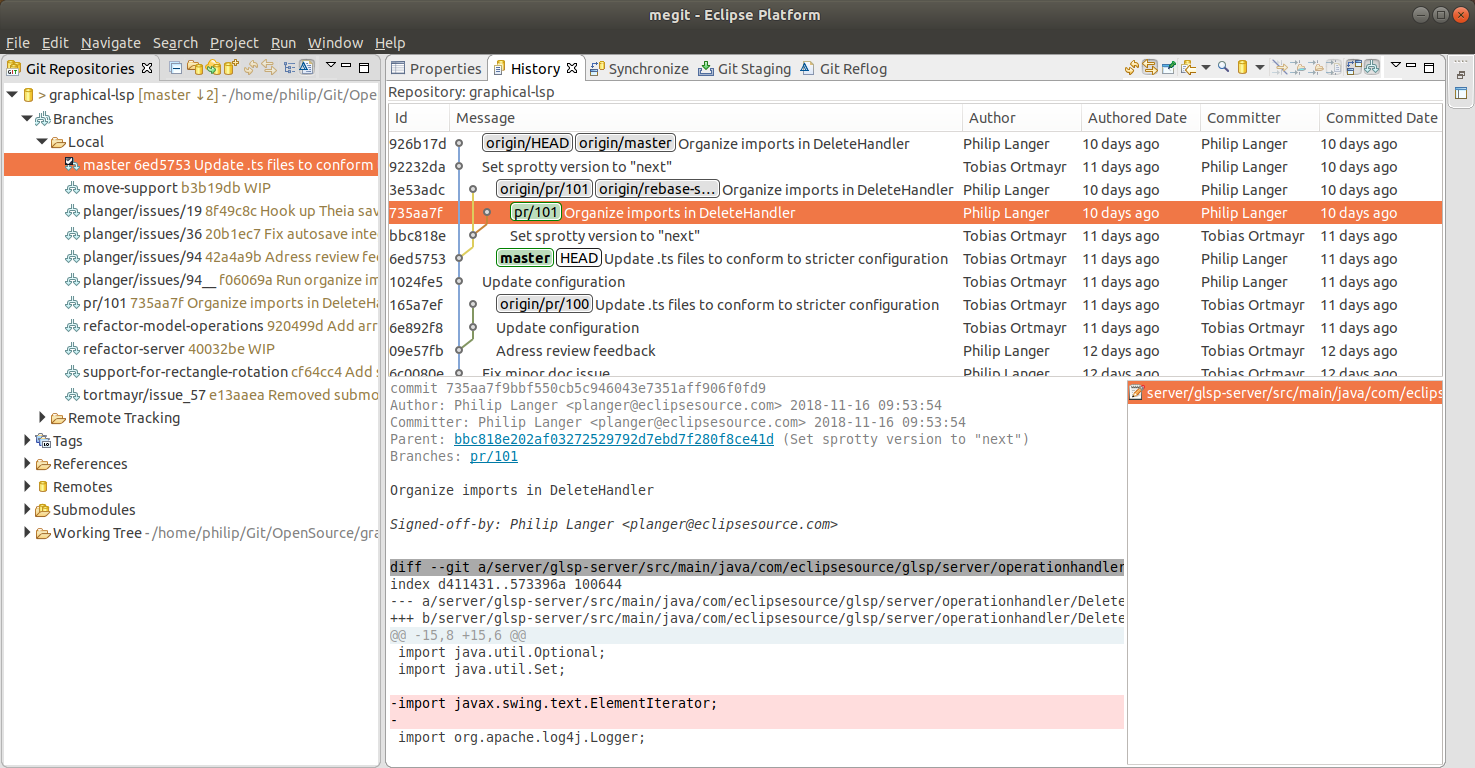Select commit 165a7ef with origin/pr/100 label
The width and height of the screenshot is (1475, 768).
[x=915, y=304]
